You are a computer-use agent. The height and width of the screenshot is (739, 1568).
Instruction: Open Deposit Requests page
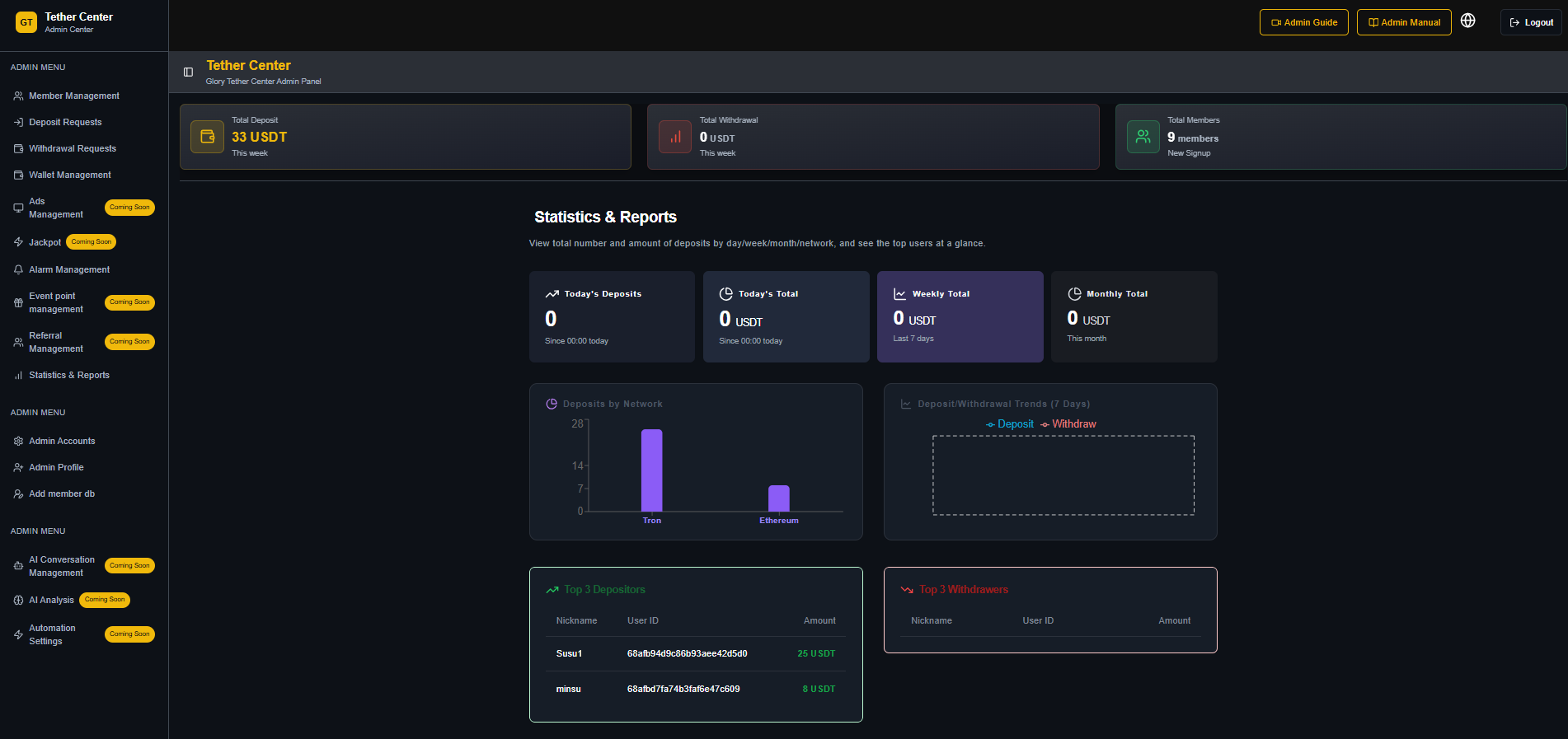(65, 123)
